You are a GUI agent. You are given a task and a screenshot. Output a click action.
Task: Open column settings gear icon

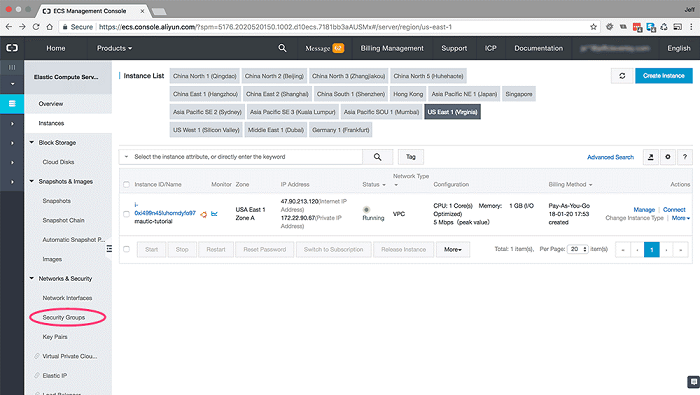pos(668,157)
